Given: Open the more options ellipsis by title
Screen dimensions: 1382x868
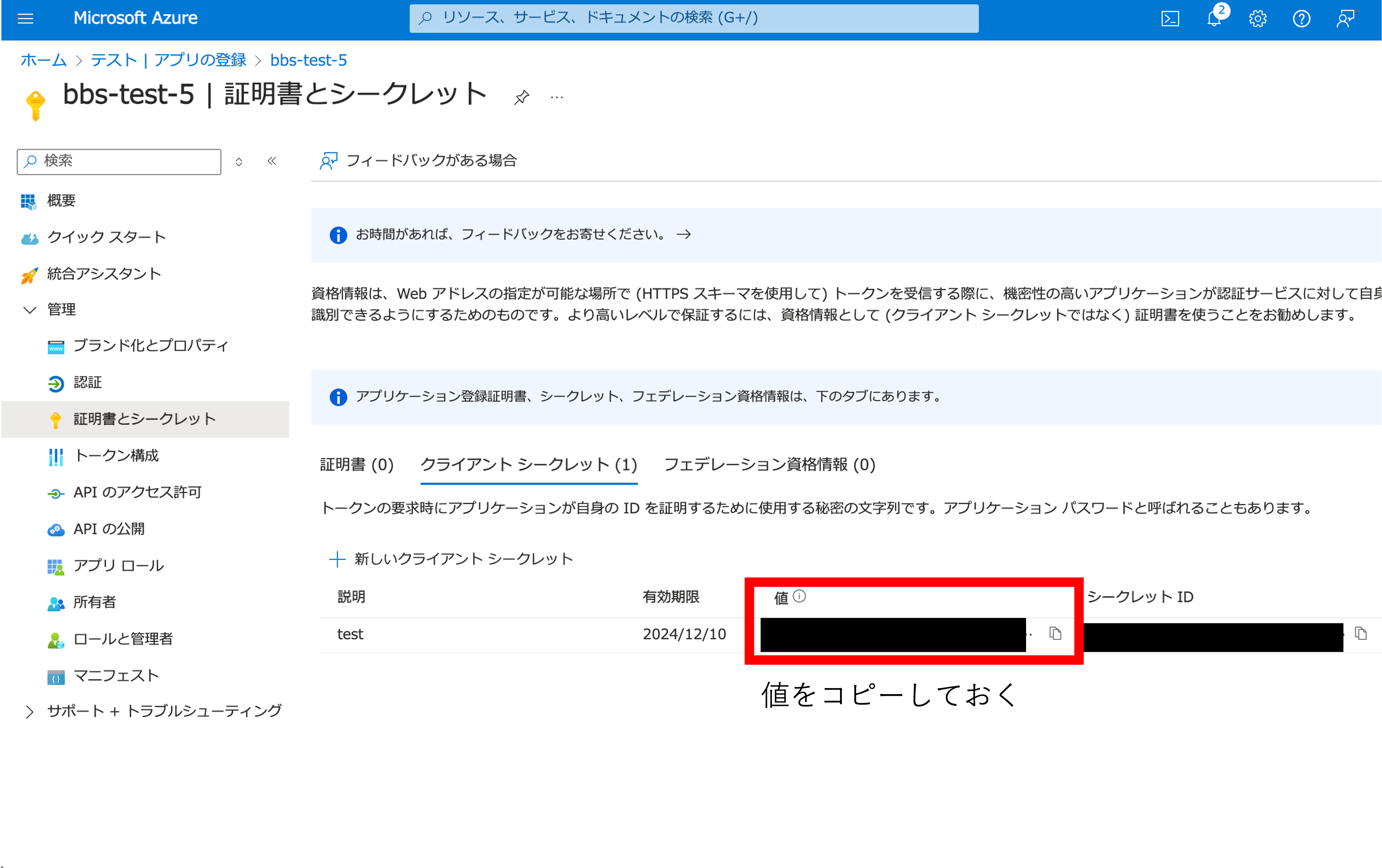Looking at the screenshot, I should (x=556, y=97).
